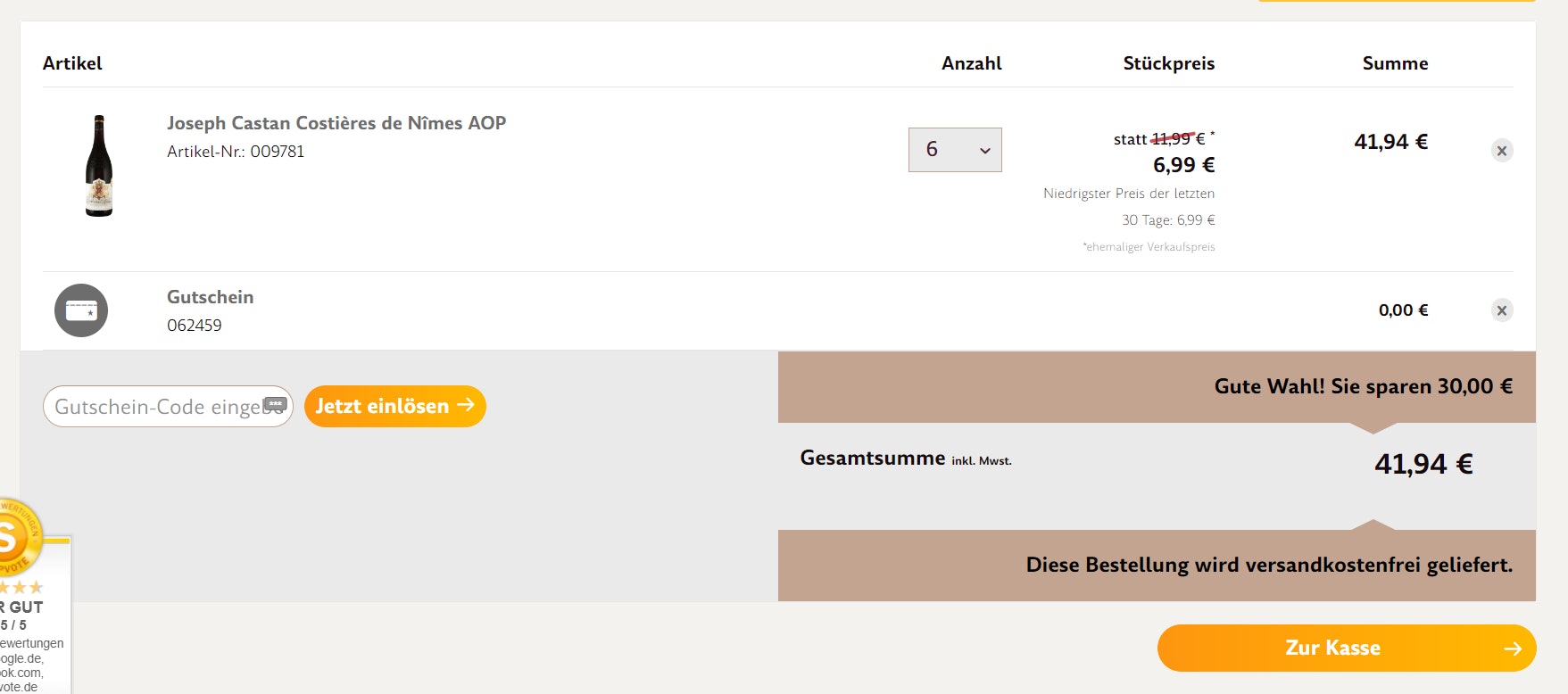
Task: Click the Gesamtsumme total amount 41,94 €
Action: coord(1423,464)
